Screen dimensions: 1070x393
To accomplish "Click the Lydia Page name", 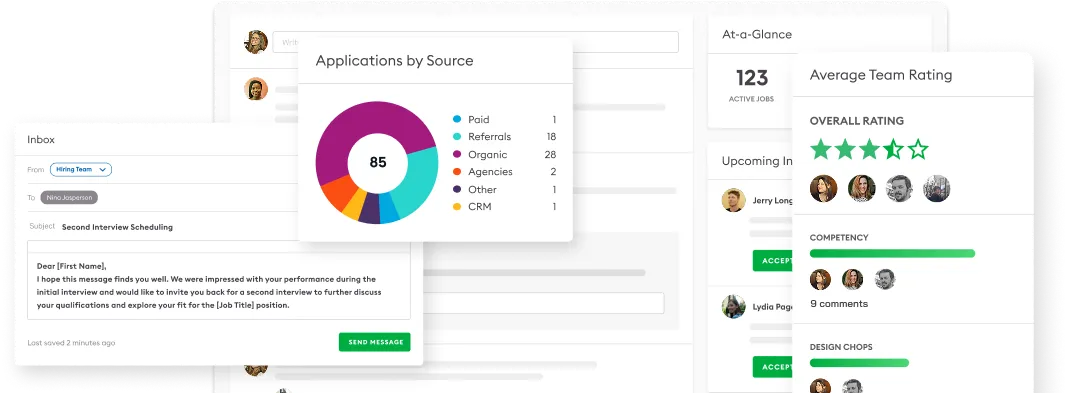I will pyautogui.click(x=773, y=307).
